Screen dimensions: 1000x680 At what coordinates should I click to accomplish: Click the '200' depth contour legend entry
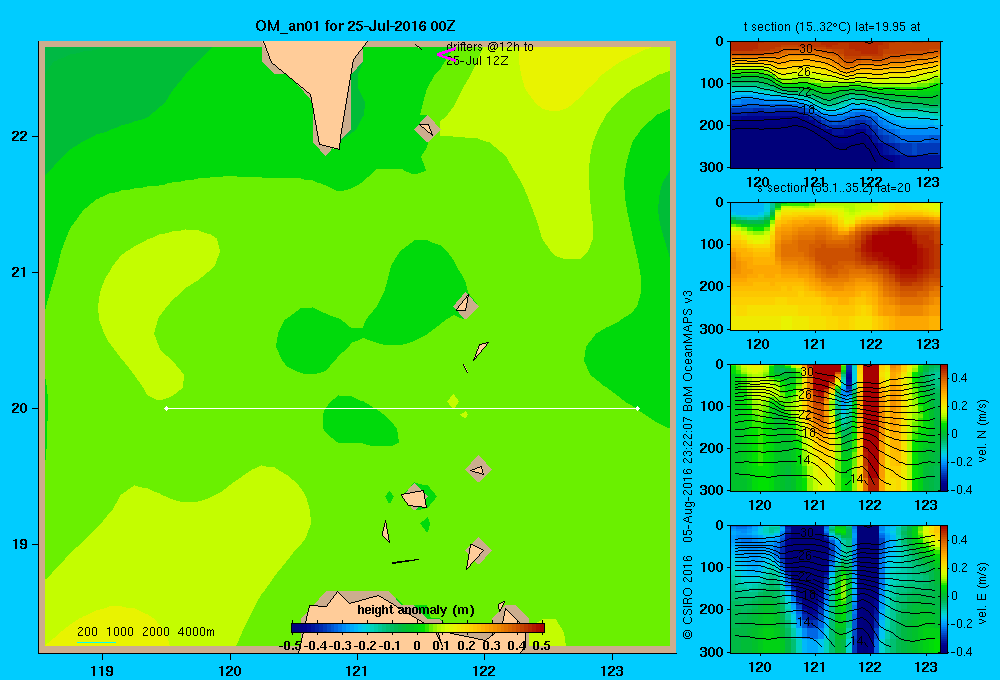(x=87, y=632)
